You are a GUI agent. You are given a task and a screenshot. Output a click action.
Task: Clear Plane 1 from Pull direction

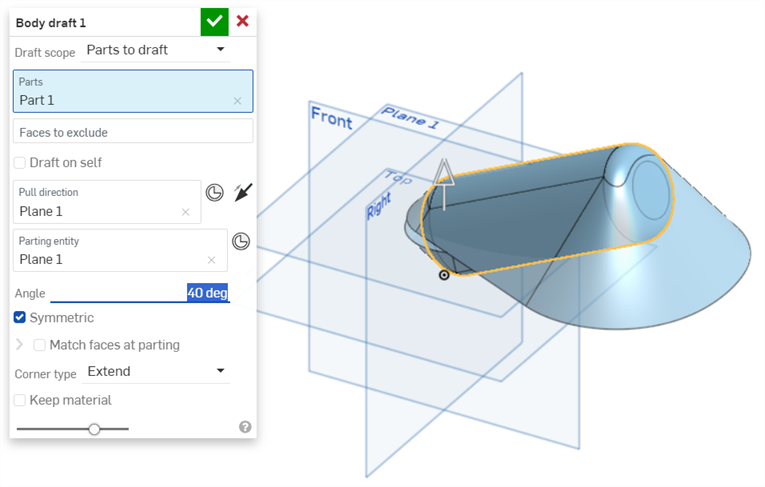(185, 212)
